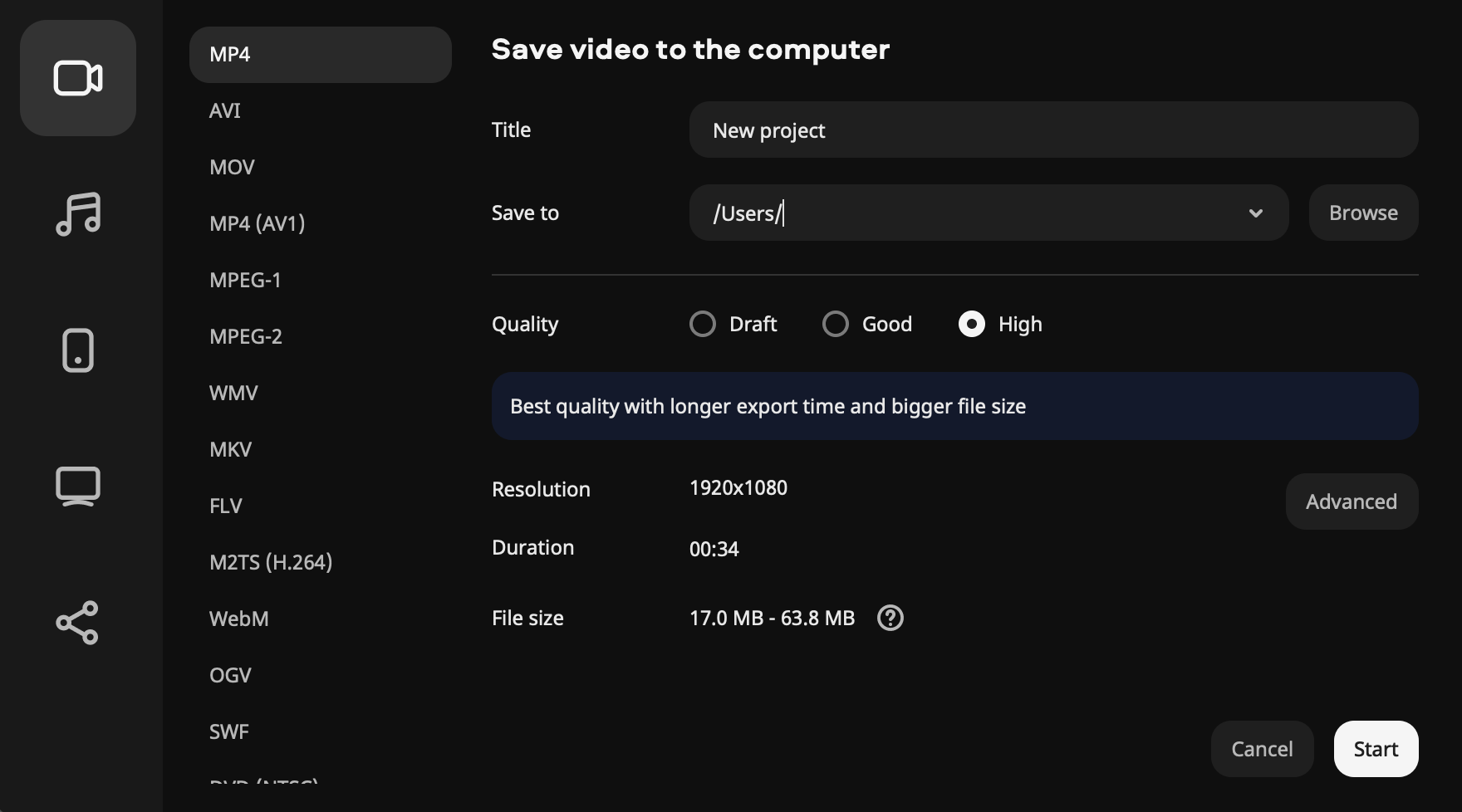1462x812 pixels.
Task: Choose MPEG-2 format
Action: point(321,337)
